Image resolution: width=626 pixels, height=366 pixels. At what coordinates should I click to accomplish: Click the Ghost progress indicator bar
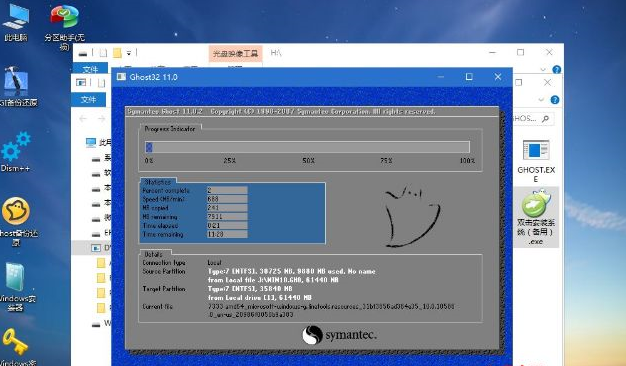point(307,147)
